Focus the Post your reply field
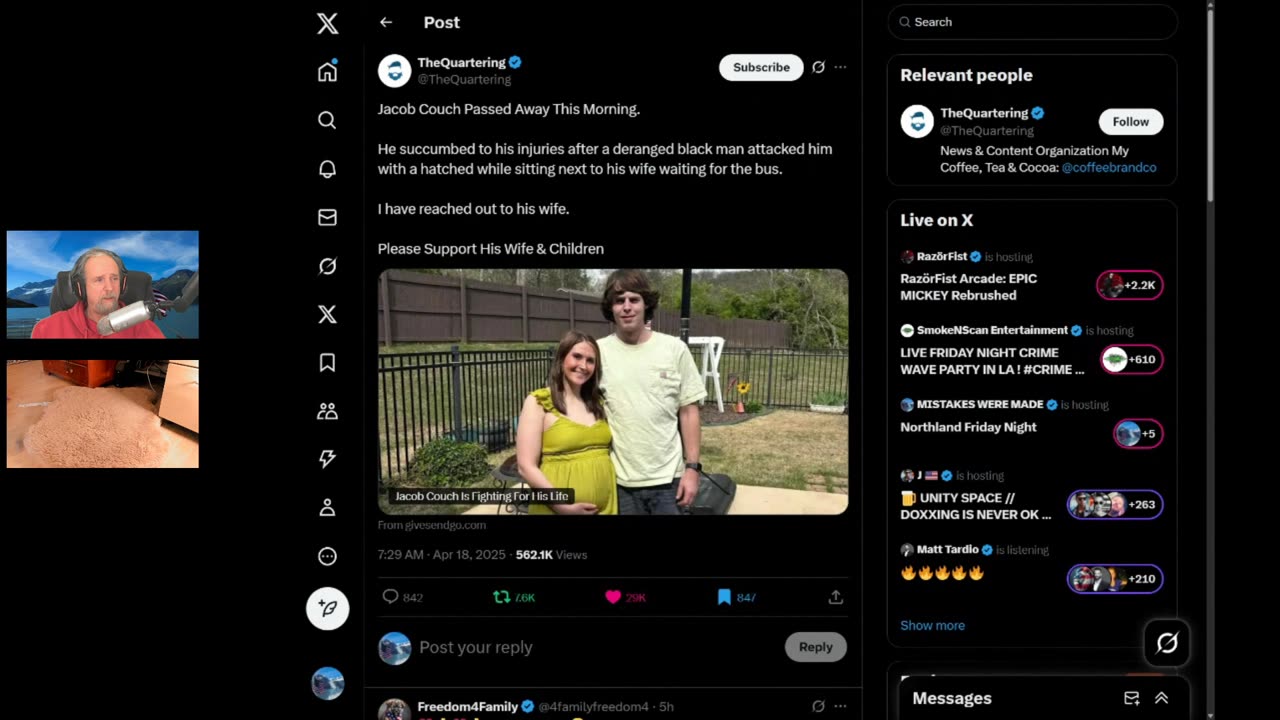Screen dimensions: 1280x720 pos(596,647)
